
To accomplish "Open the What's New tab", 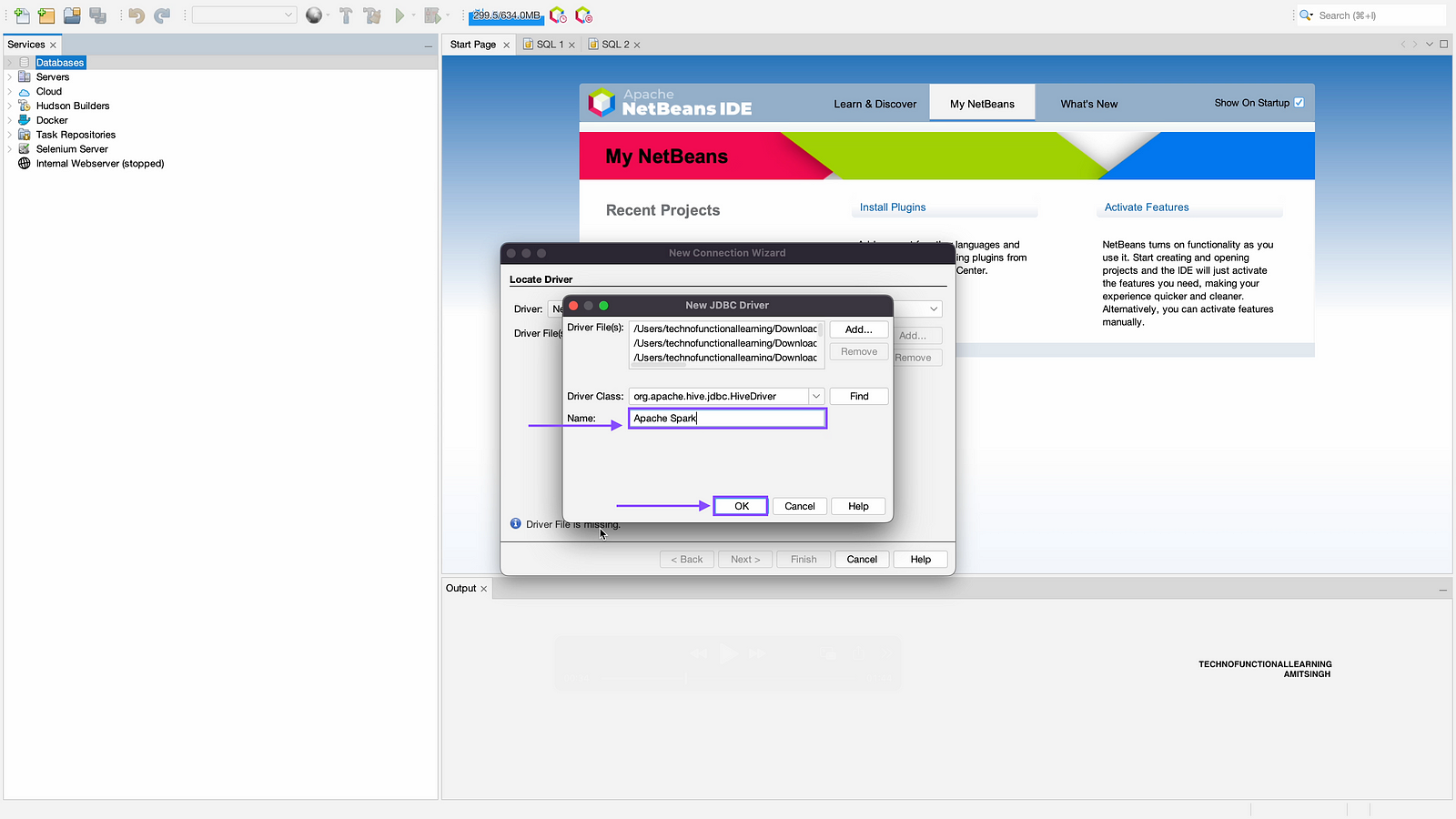I will [x=1088, y=104].
